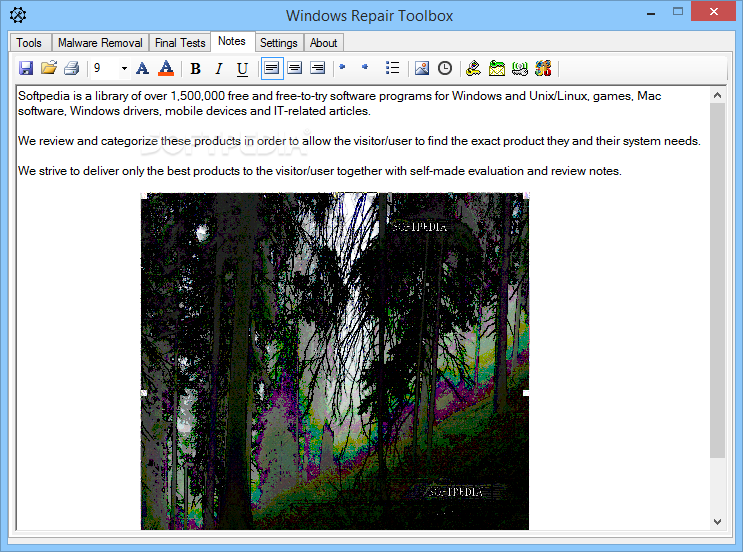The image size is (743, 552).
Task: Select the inserted forest image
Action: (335, 361)
